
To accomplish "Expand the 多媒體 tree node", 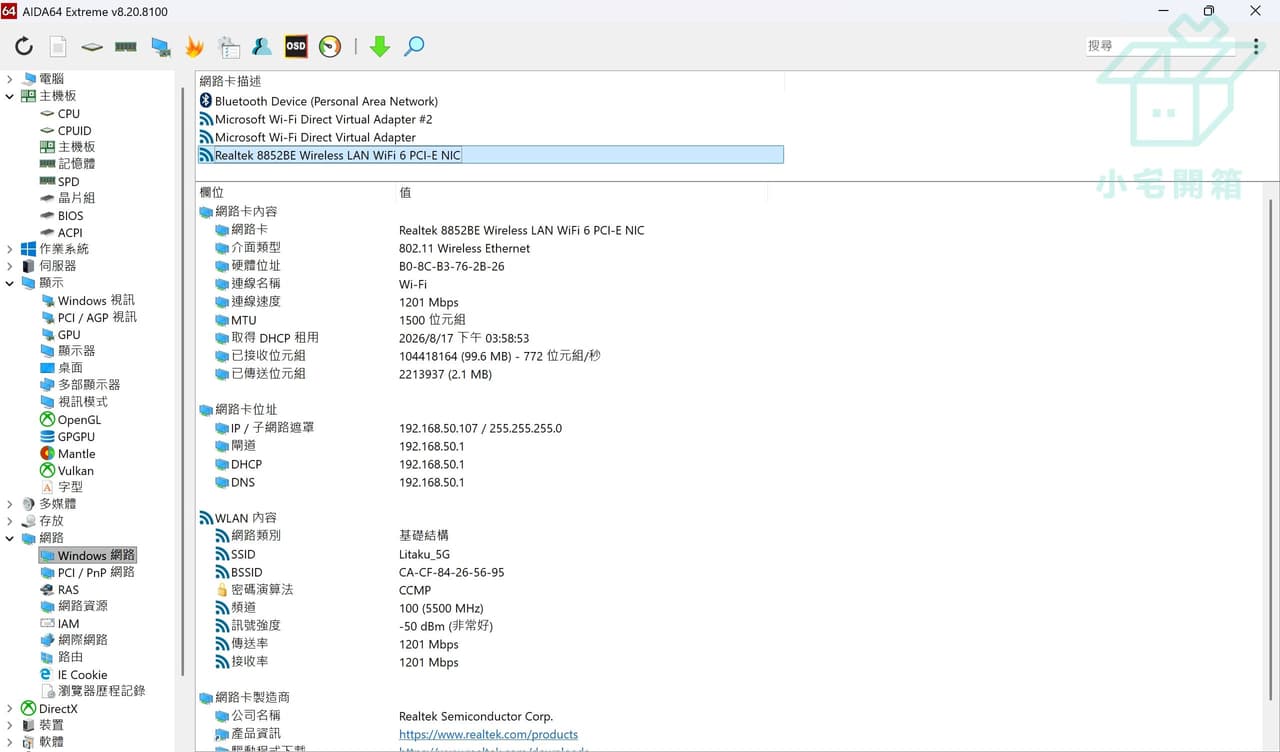I will coord(9,504).
